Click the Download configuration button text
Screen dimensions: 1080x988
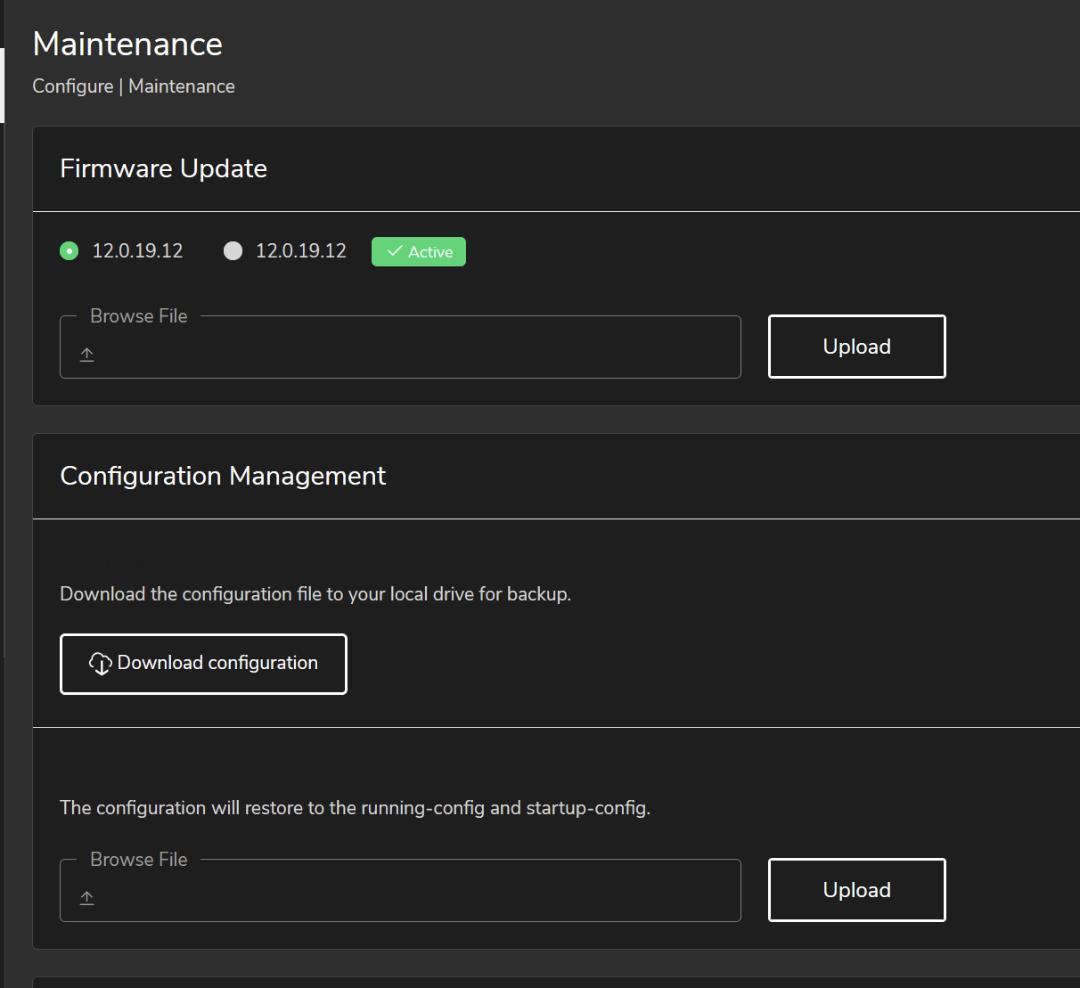pyautogui.click(x=217, y=663)
